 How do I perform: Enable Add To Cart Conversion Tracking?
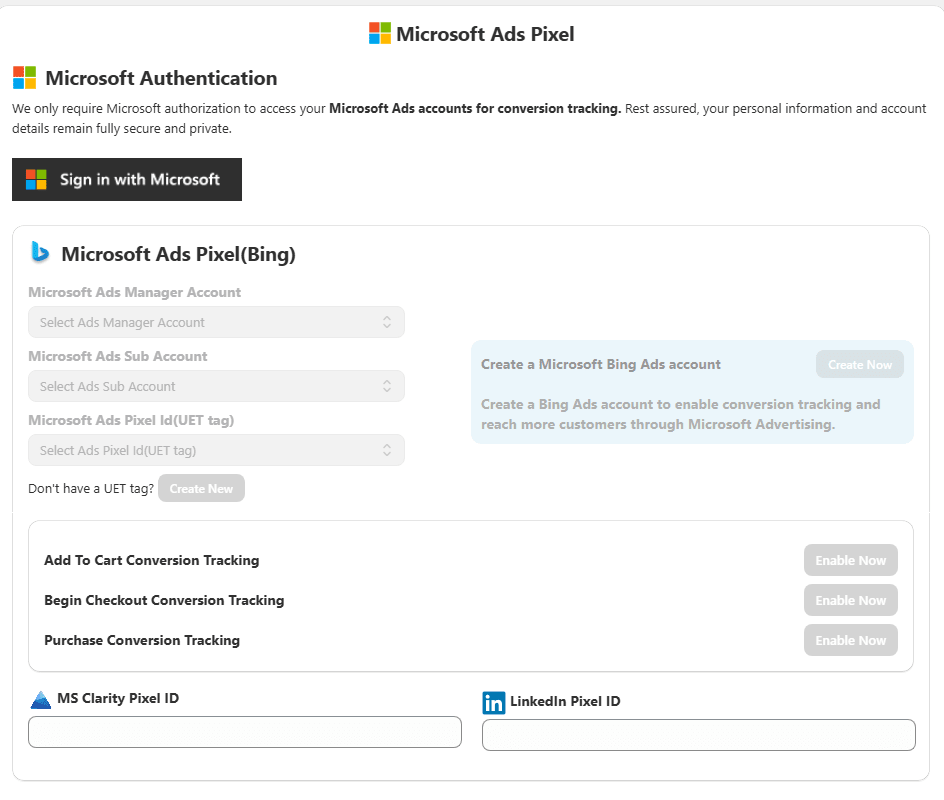point(851,560)
